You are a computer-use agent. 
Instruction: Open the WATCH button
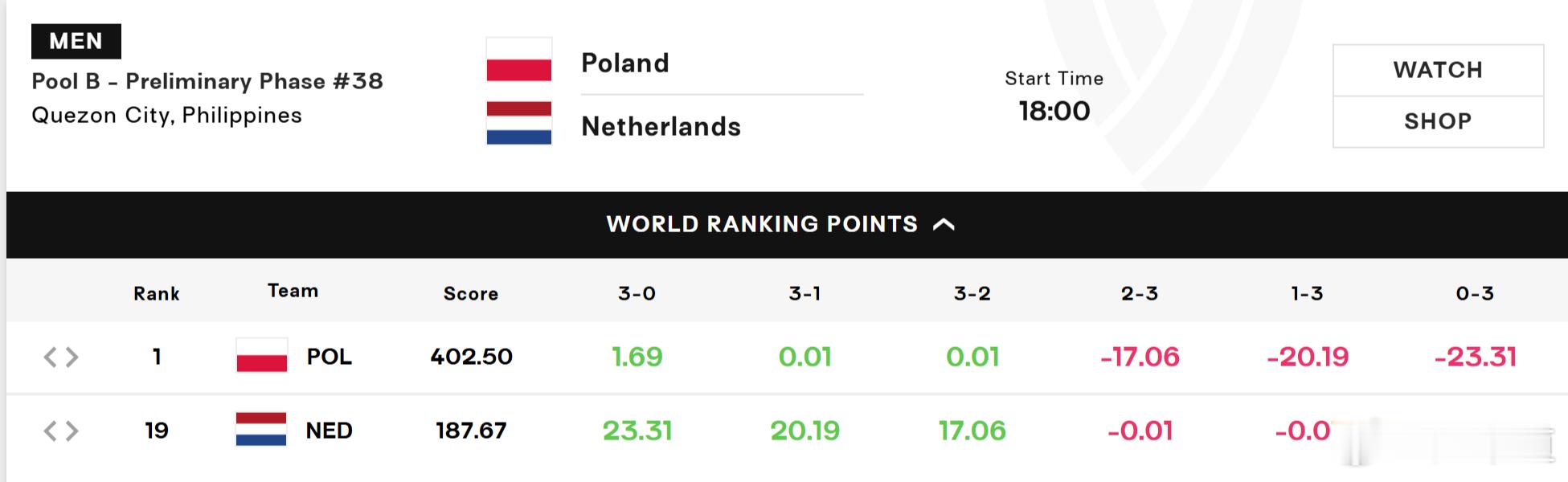pos(1438,70)
